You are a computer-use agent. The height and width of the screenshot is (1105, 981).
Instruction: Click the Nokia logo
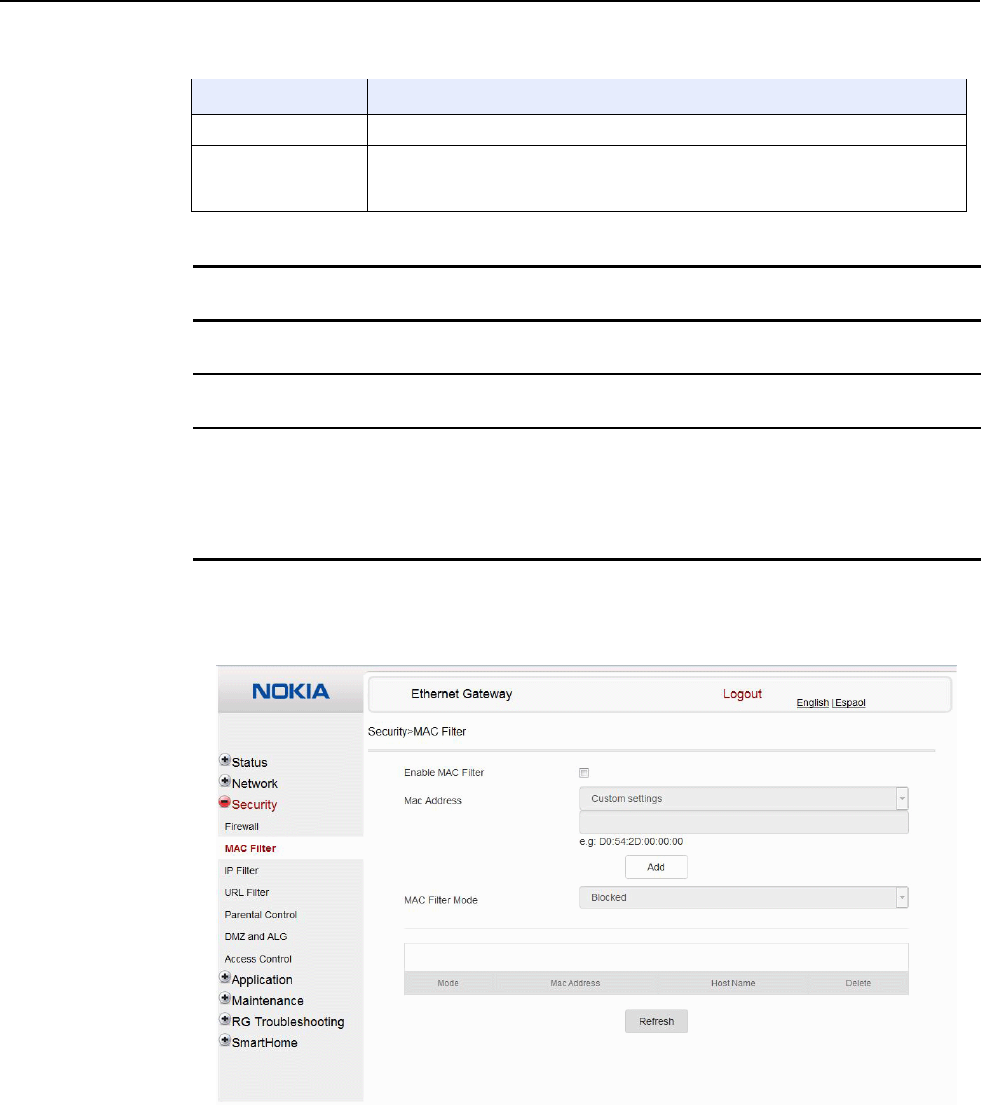(291, 691)
